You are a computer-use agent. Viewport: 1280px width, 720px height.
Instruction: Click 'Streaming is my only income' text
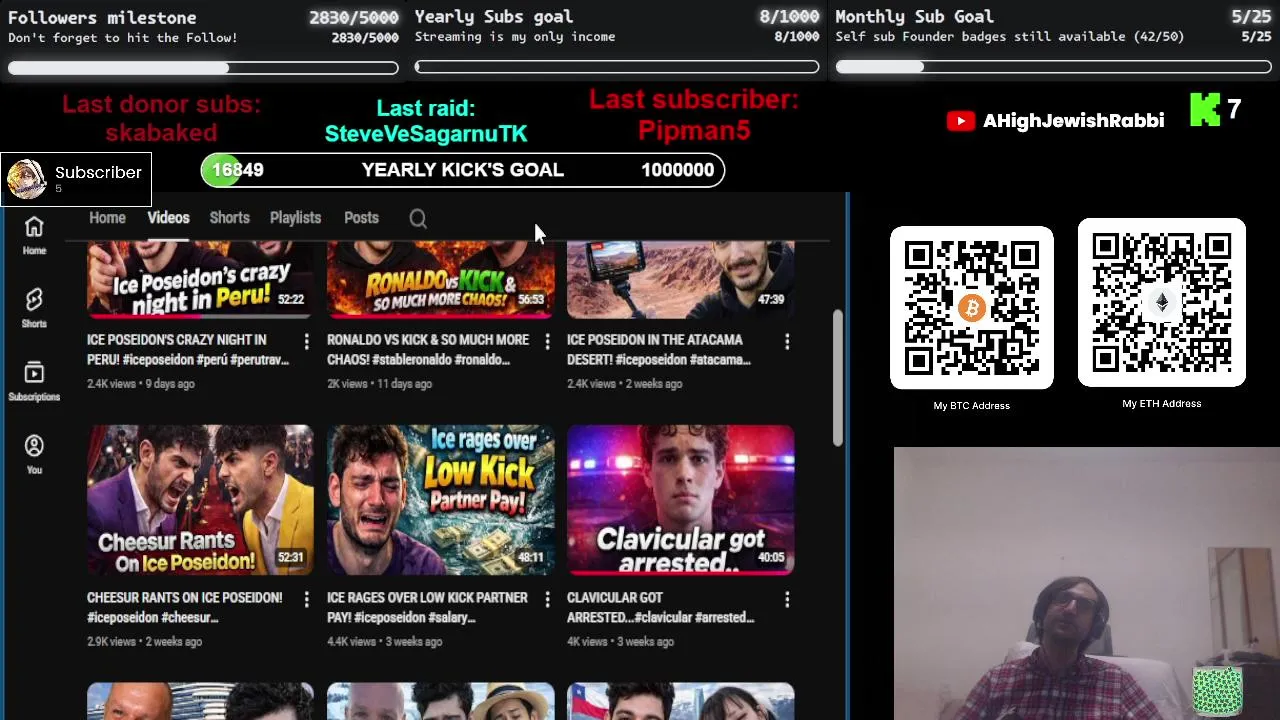coord(515,37)
